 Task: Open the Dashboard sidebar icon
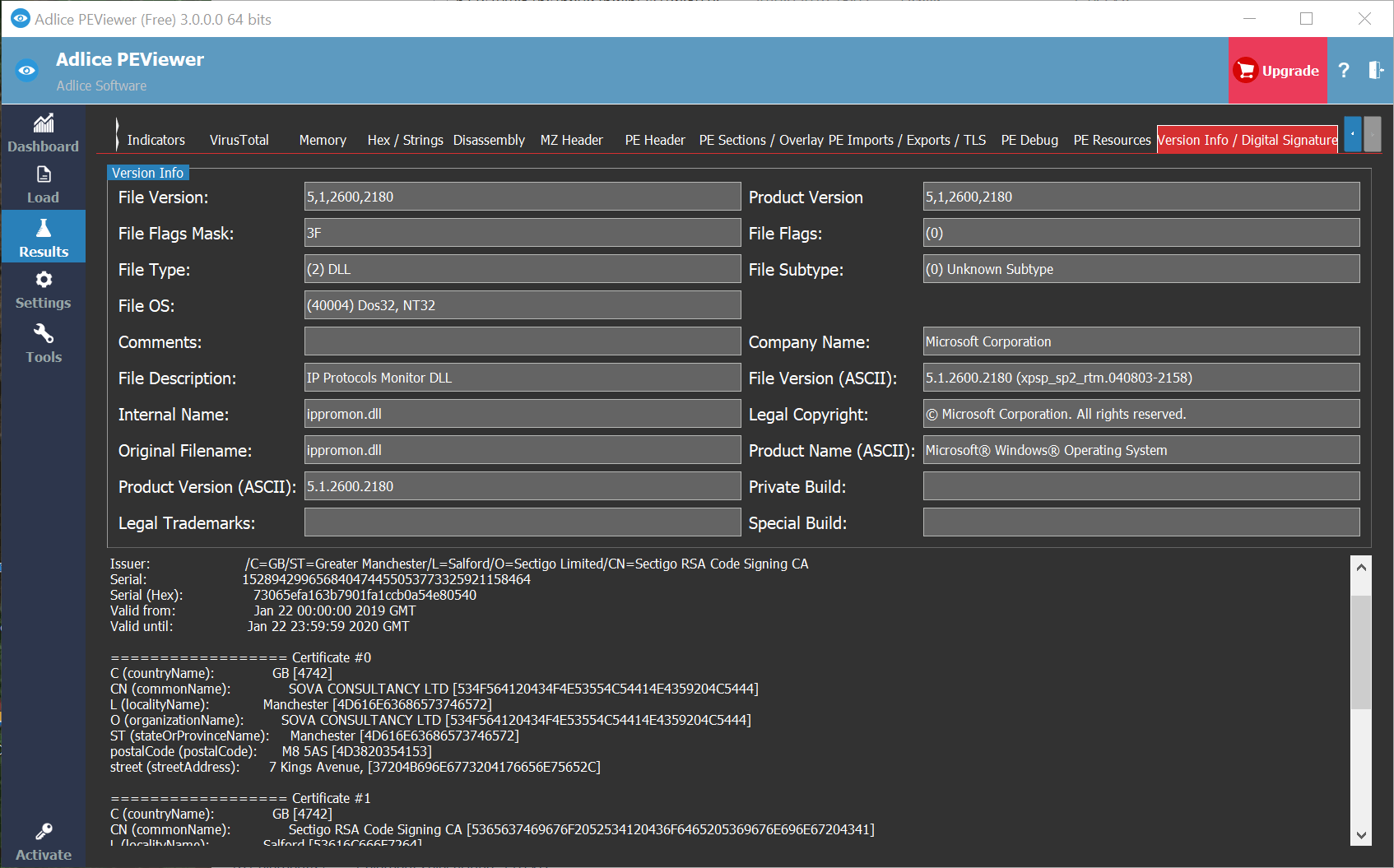click(44, 124)
